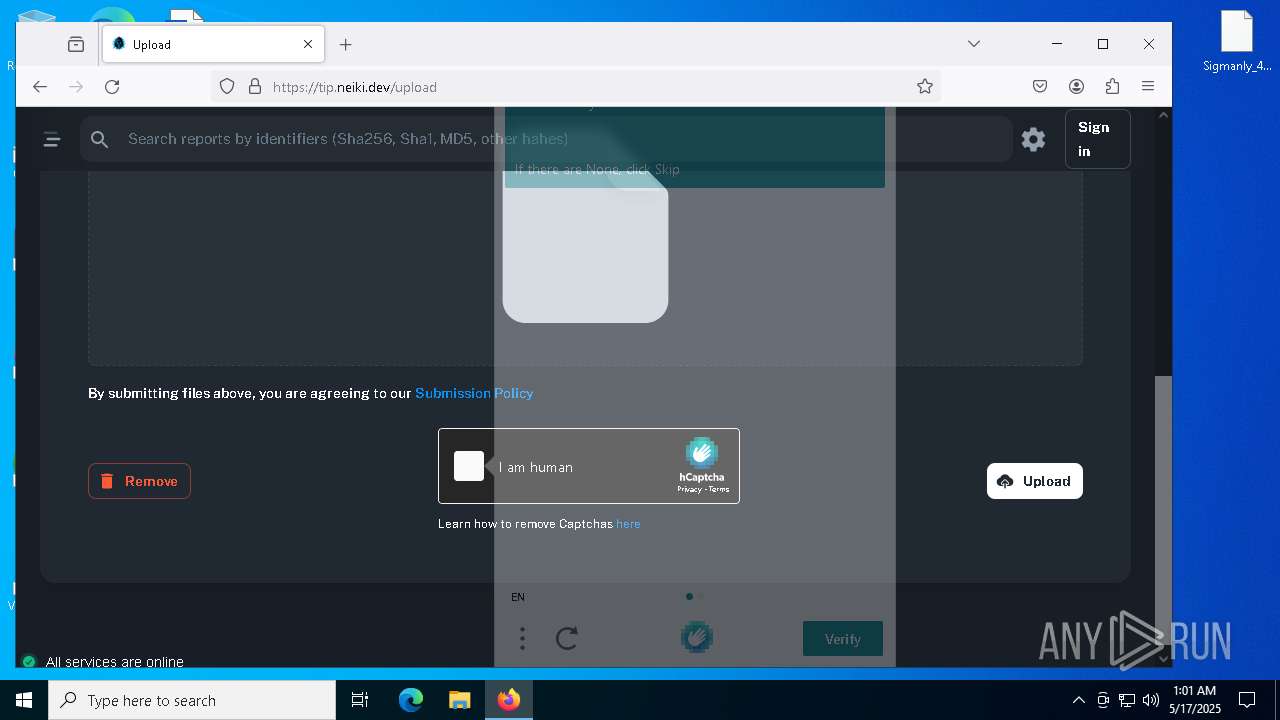The width and height of the screenshot is (1280, 720).
Task: Open the volume tray icon
Action: click(1151, 700)
